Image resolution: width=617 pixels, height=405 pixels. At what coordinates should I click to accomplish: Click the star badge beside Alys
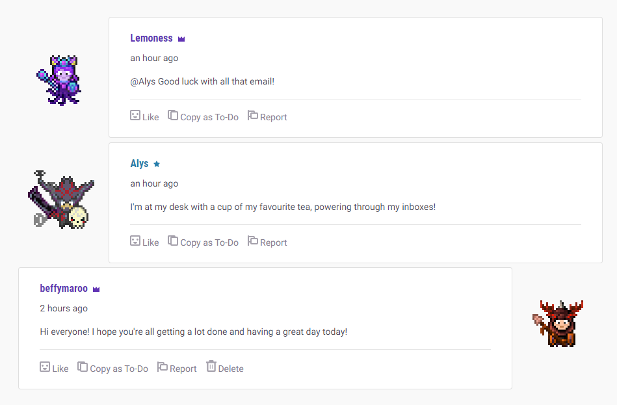click(x=157, y=164)
